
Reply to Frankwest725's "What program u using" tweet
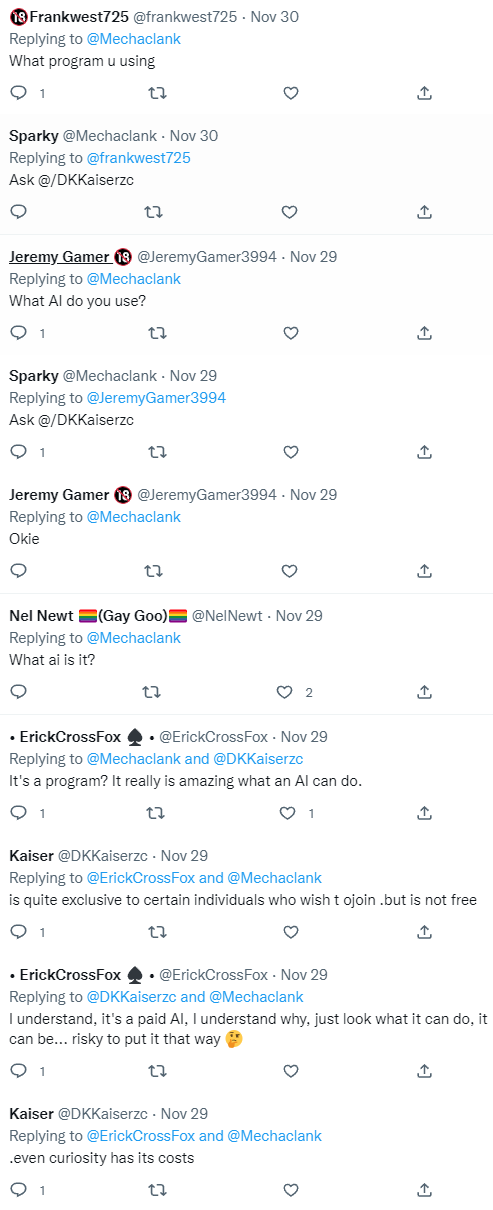tap(18, 93)
